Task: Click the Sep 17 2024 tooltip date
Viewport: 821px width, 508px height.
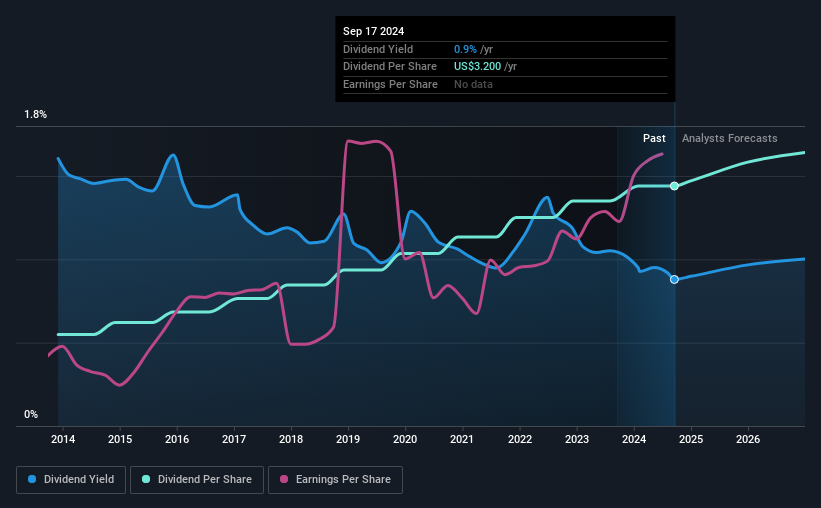Action: point(373,31)
